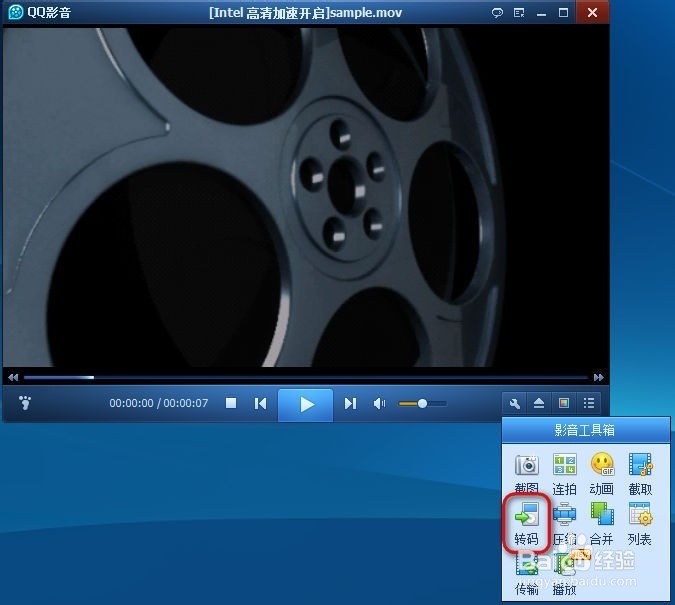Play the sample.mov video
The height and width of the screenshot is (605, 675).
pos(306,404)
